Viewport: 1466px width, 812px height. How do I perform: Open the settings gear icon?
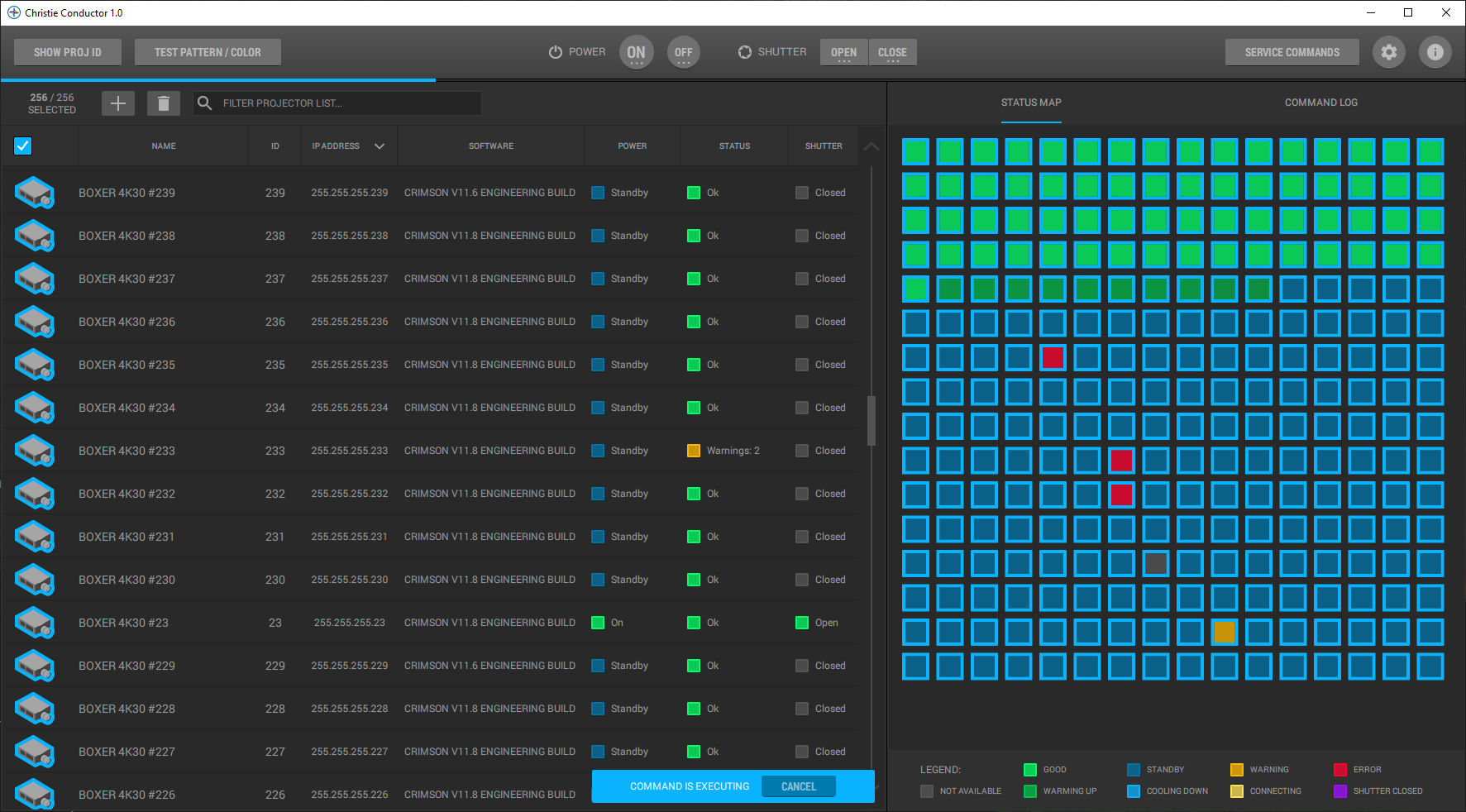point(1388,52)
